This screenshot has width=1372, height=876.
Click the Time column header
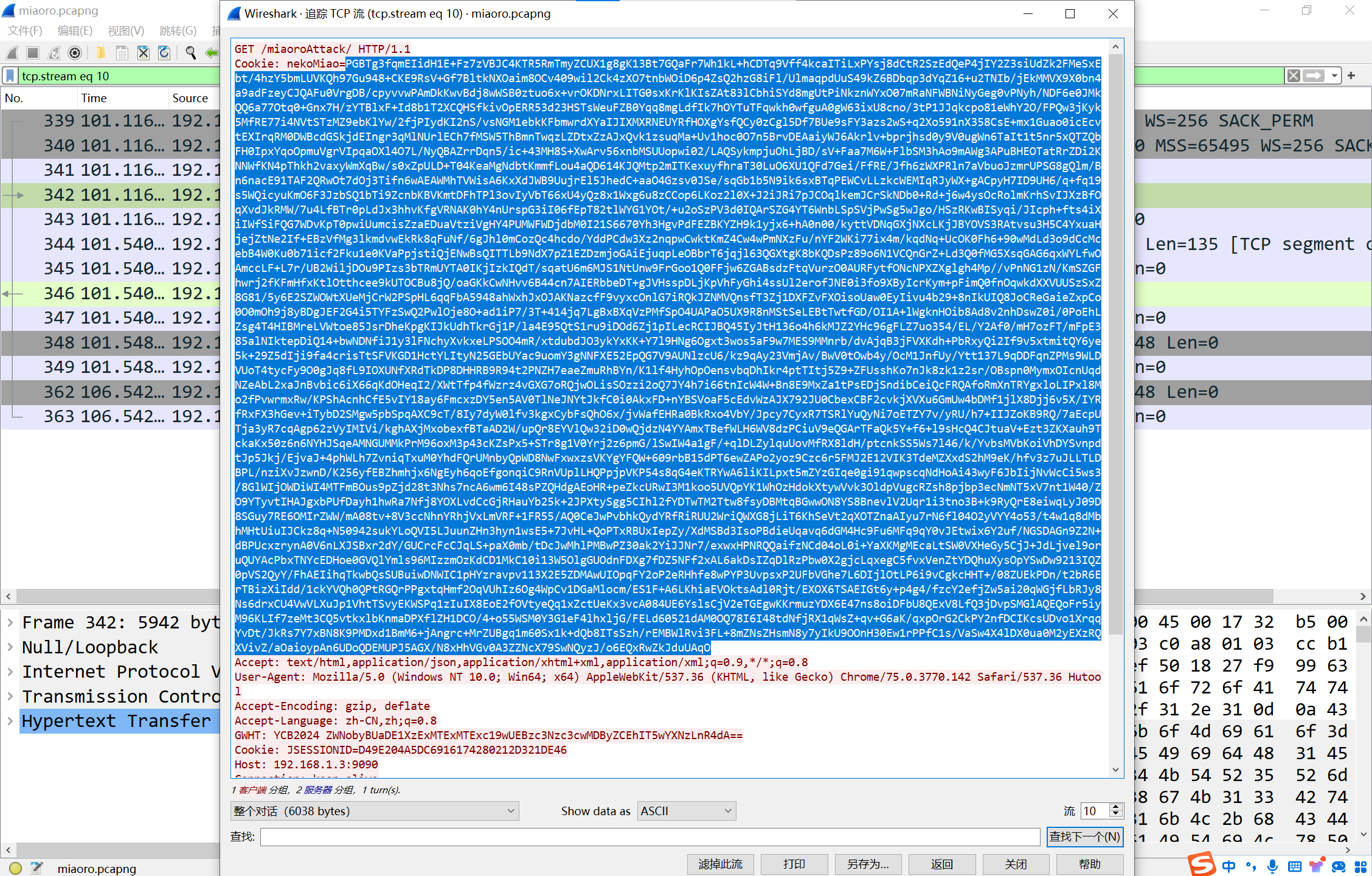click(x=123, y=98)
